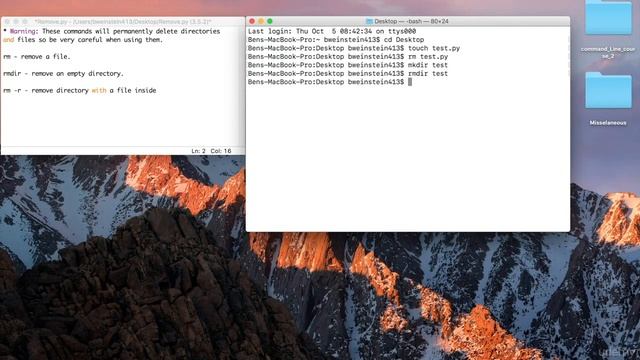640x360 pixels.
Task: Click the Misselaneous folder label
Action: click(608, 122)
